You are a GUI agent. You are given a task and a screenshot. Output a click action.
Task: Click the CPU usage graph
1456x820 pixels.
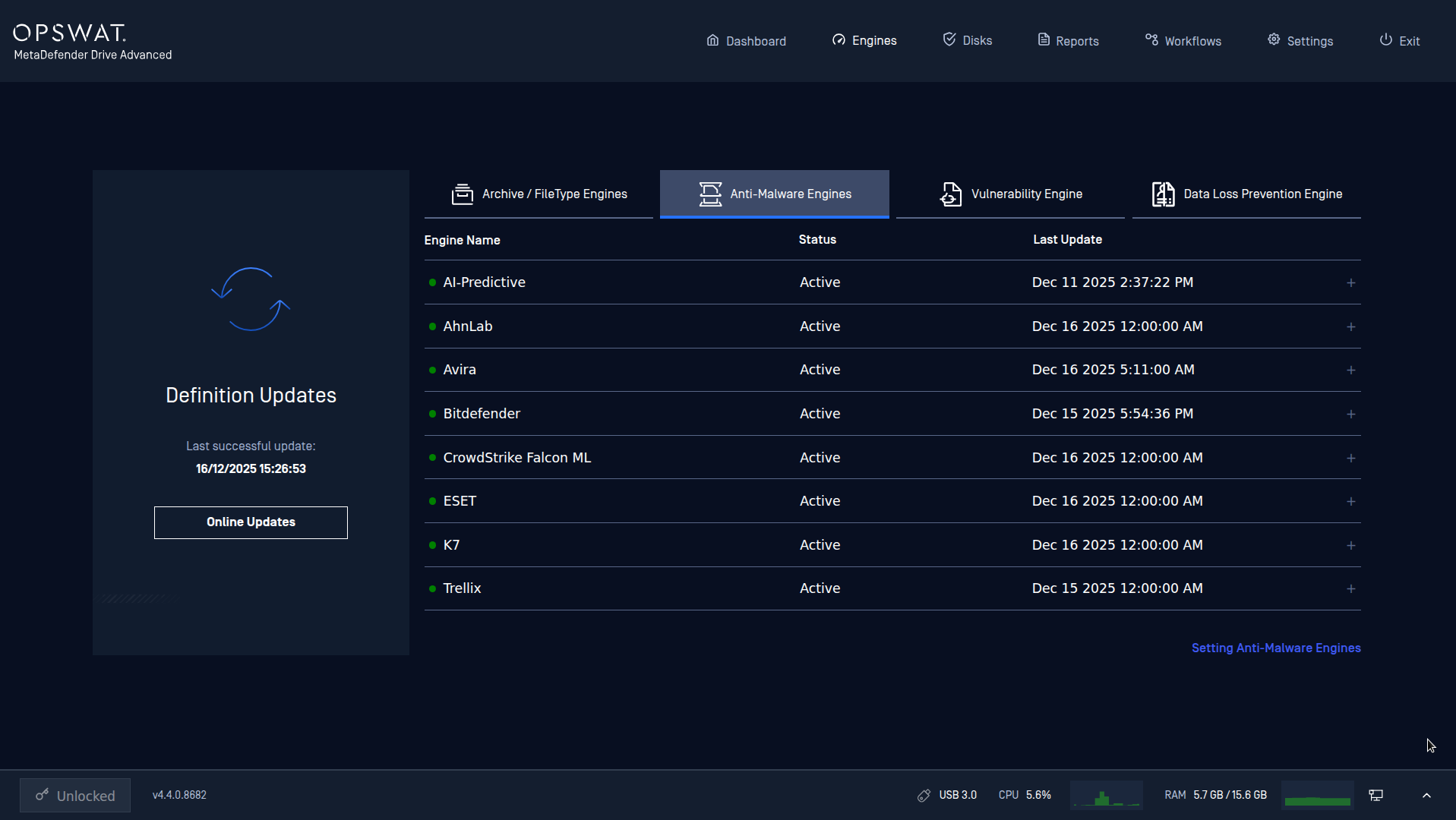click(1106, 795)
